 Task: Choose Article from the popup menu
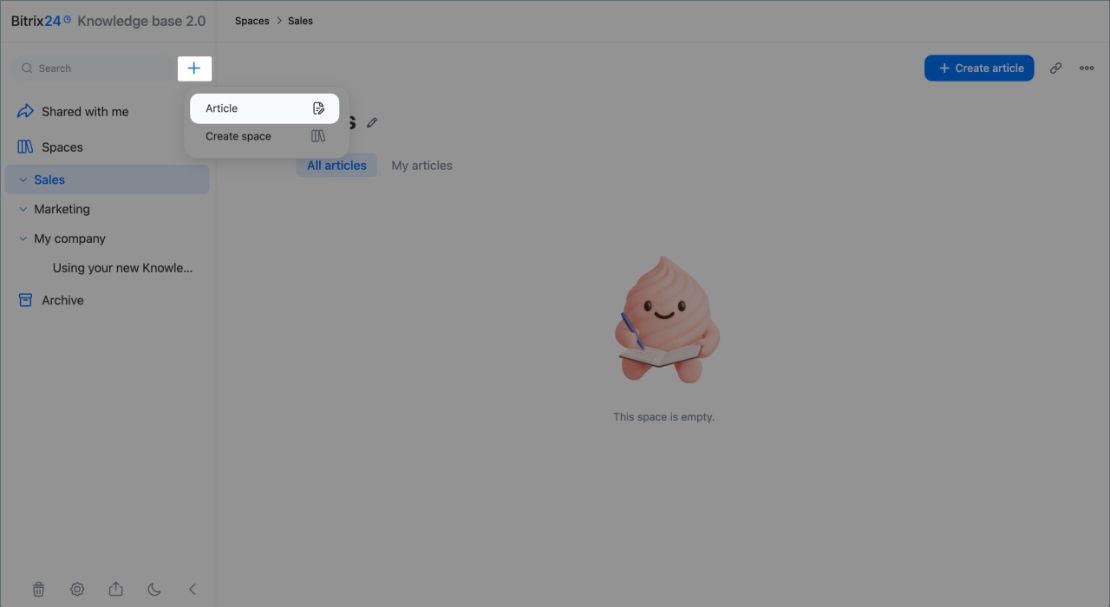(264, 108)
